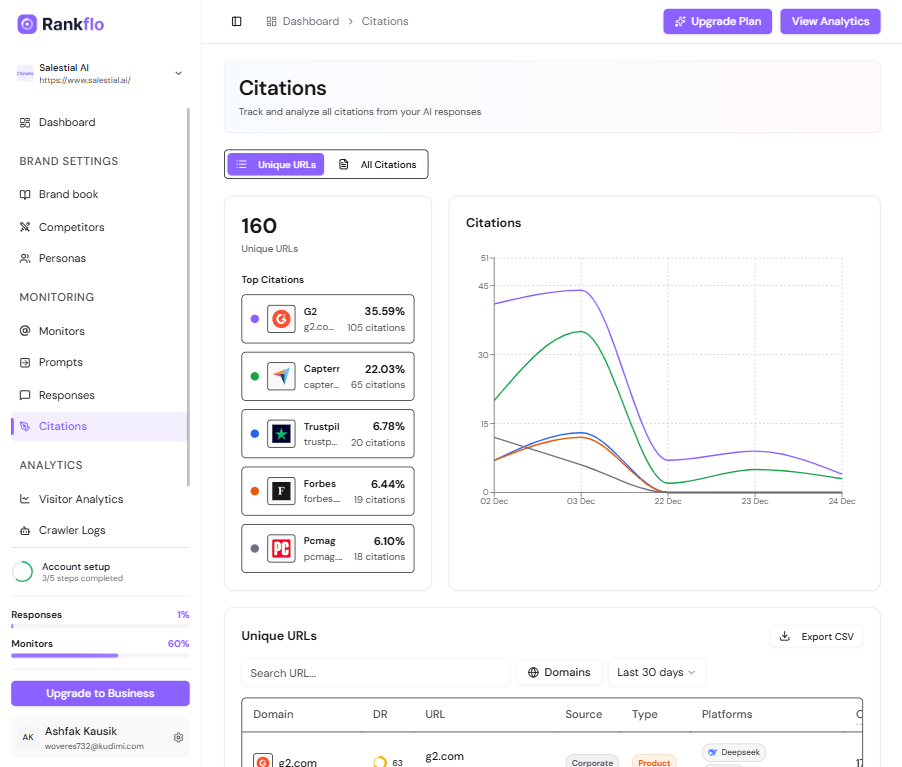The image size is (902, 767).
Task: Click the Upgrade Plan button
Action: click(717, 21)
